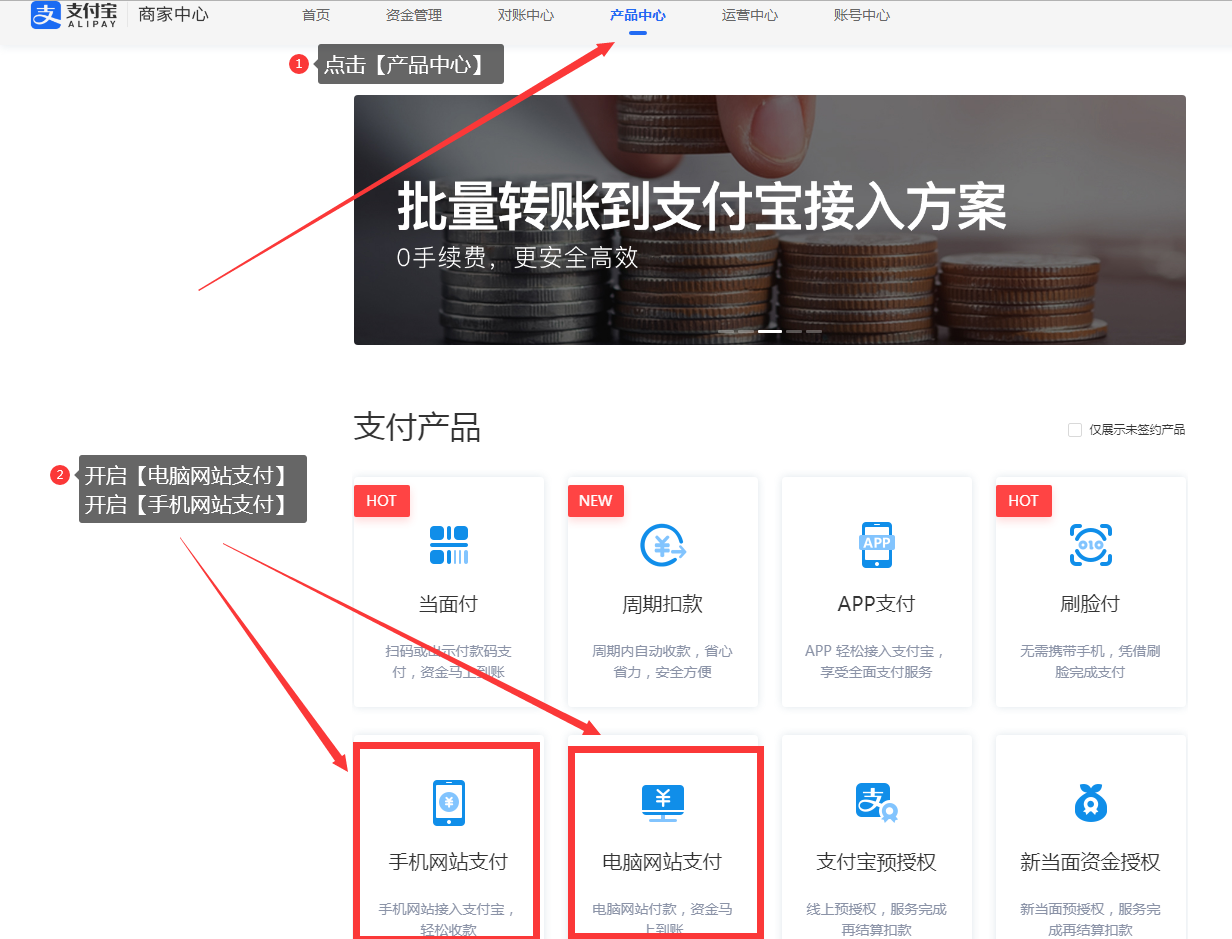Click the 周期扣款 yen cycle icon
Screen dimensions: 1232x939
coord(662,545)
